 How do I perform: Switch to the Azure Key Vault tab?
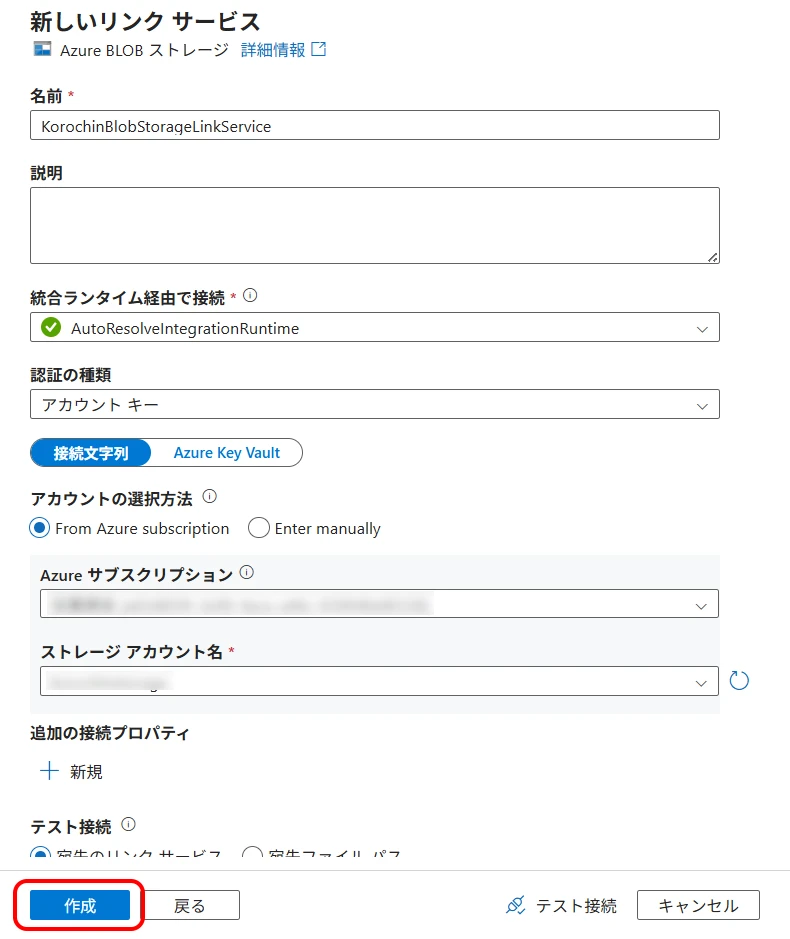226,453
